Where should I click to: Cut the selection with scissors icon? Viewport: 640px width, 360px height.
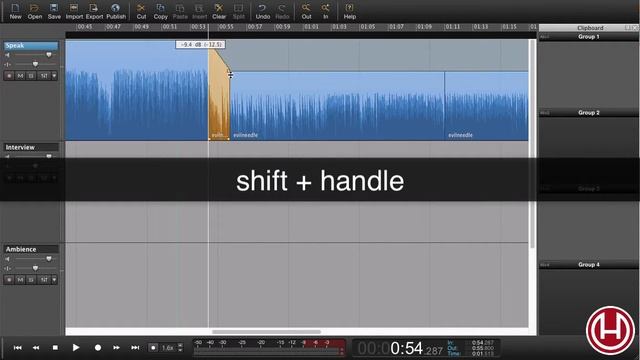click(141, 11)
